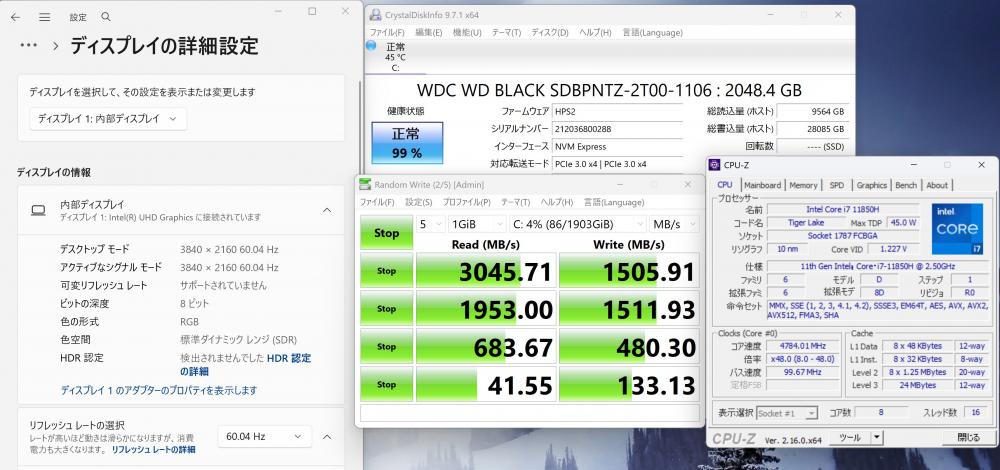Switch to the Bench tab in CPU-Z
The image size is (1000, 470).
pos(906,185)
